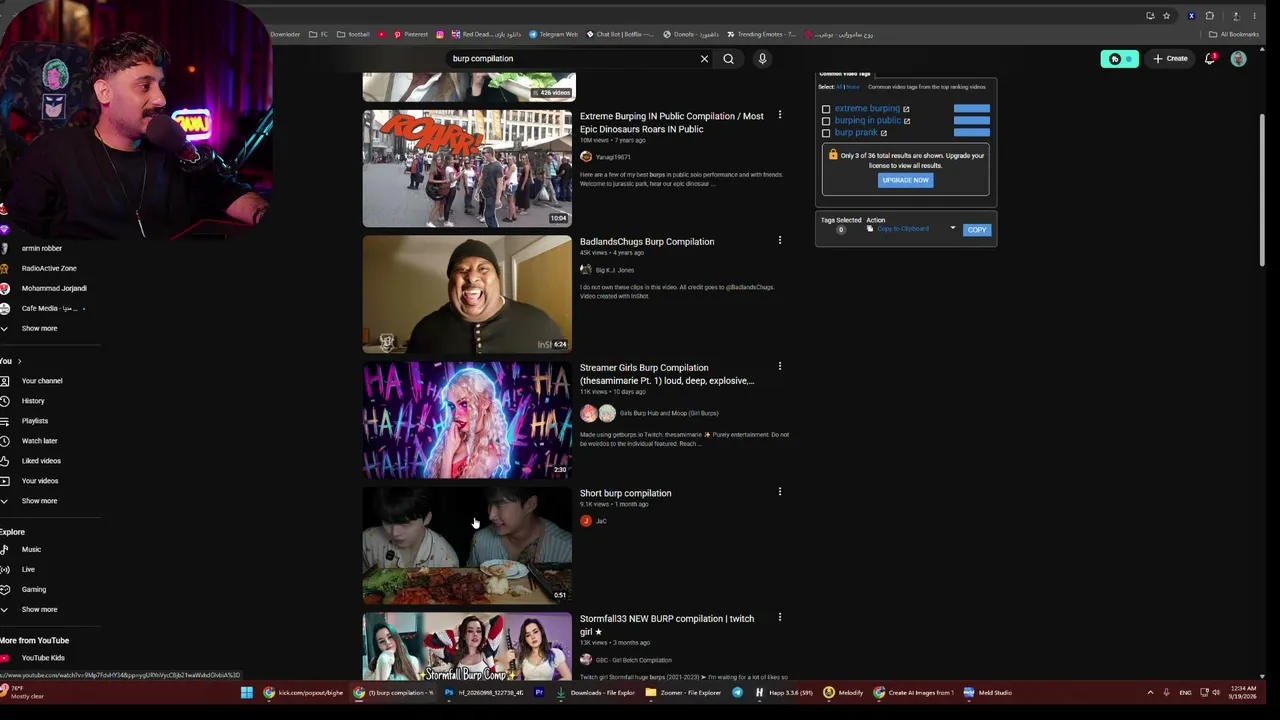1280x720 pixels.
Task: Expand Show more under subscriptions list
Action: tap(39, 328)
